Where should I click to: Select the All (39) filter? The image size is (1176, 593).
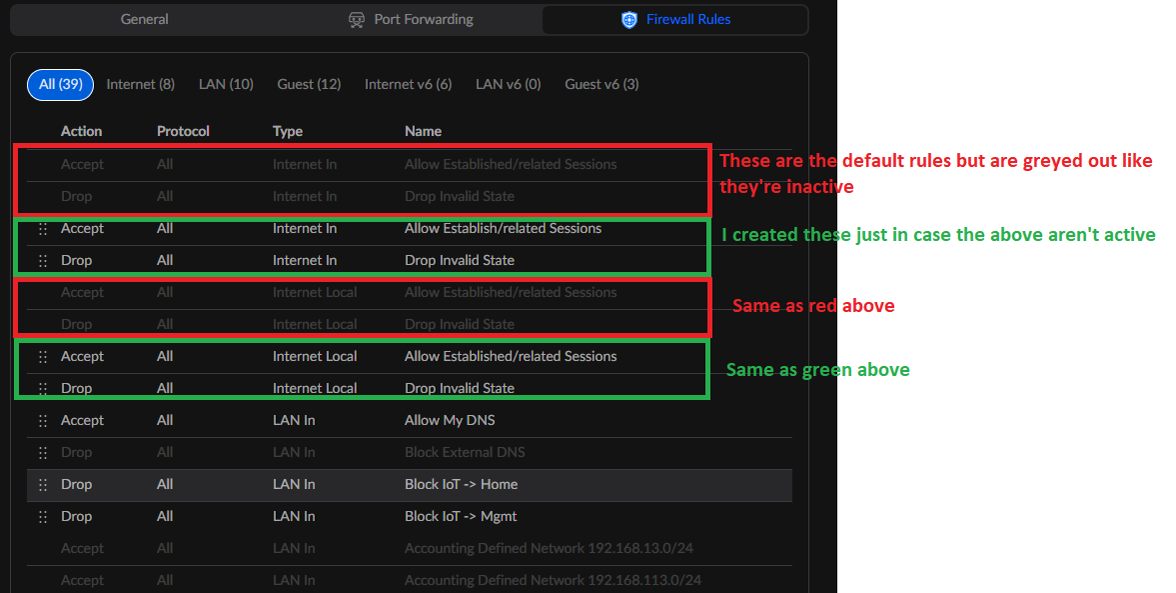[61, 84]
